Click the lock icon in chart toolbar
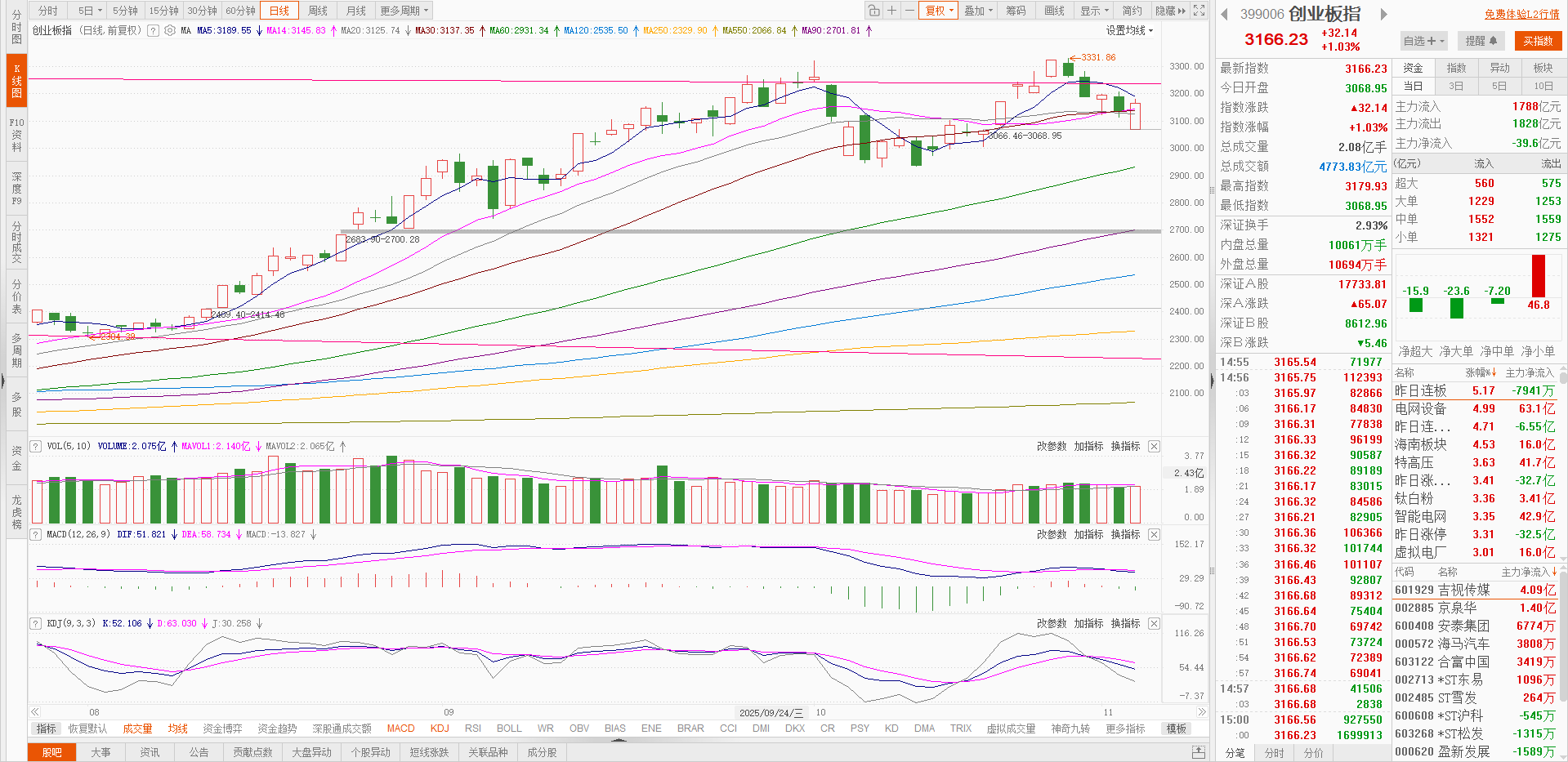Viewport: 1568px width, 762px height. [873, 11]
